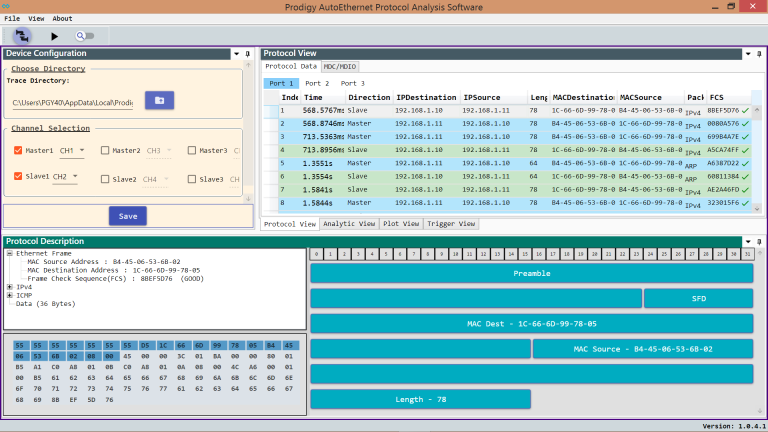
Task: Open the Slave2 CH4 channel dropdown
Action: [155, 180]
